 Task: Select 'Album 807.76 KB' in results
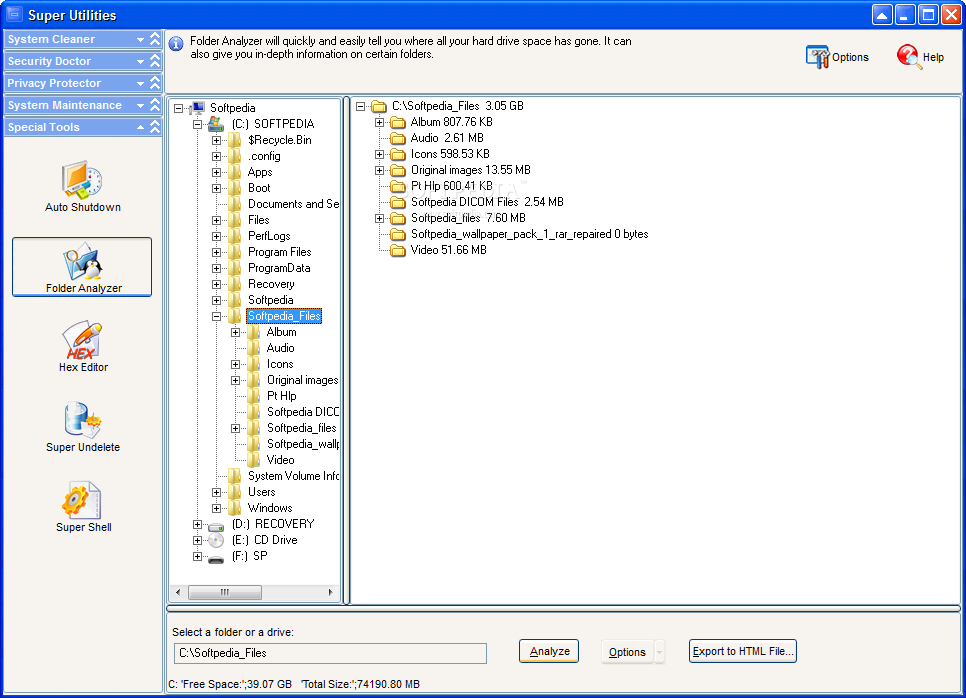(x=452, y=122)
